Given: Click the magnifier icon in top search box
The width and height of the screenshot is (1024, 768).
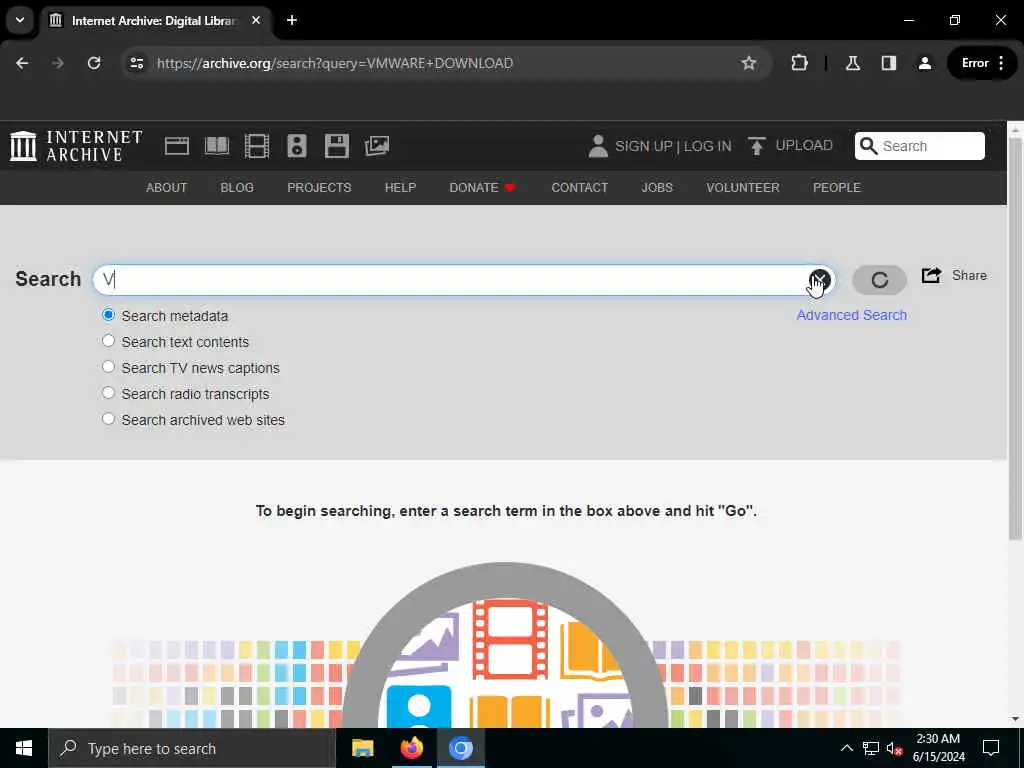Looking at the screenshot, I should pyautogui.click(x=869, y=146).
